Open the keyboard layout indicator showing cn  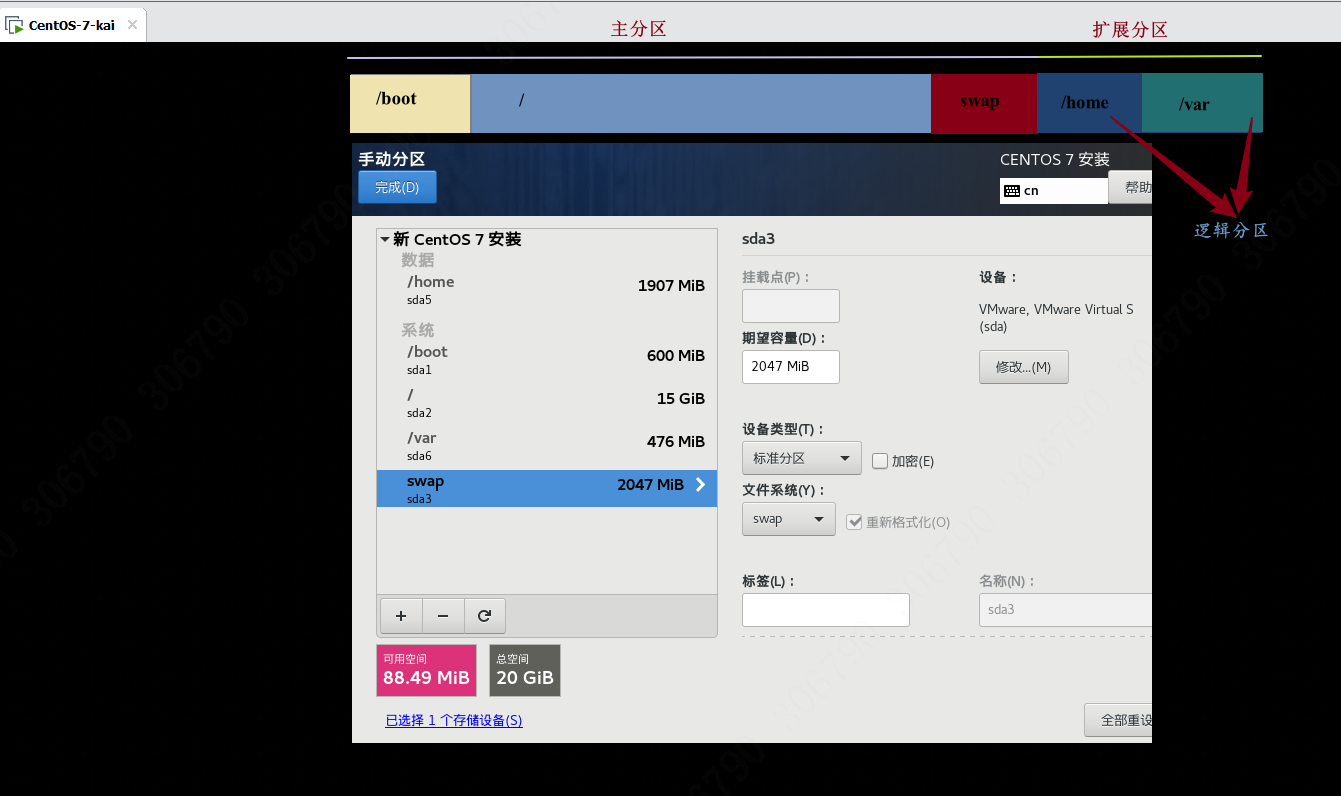coord(1053,190)
